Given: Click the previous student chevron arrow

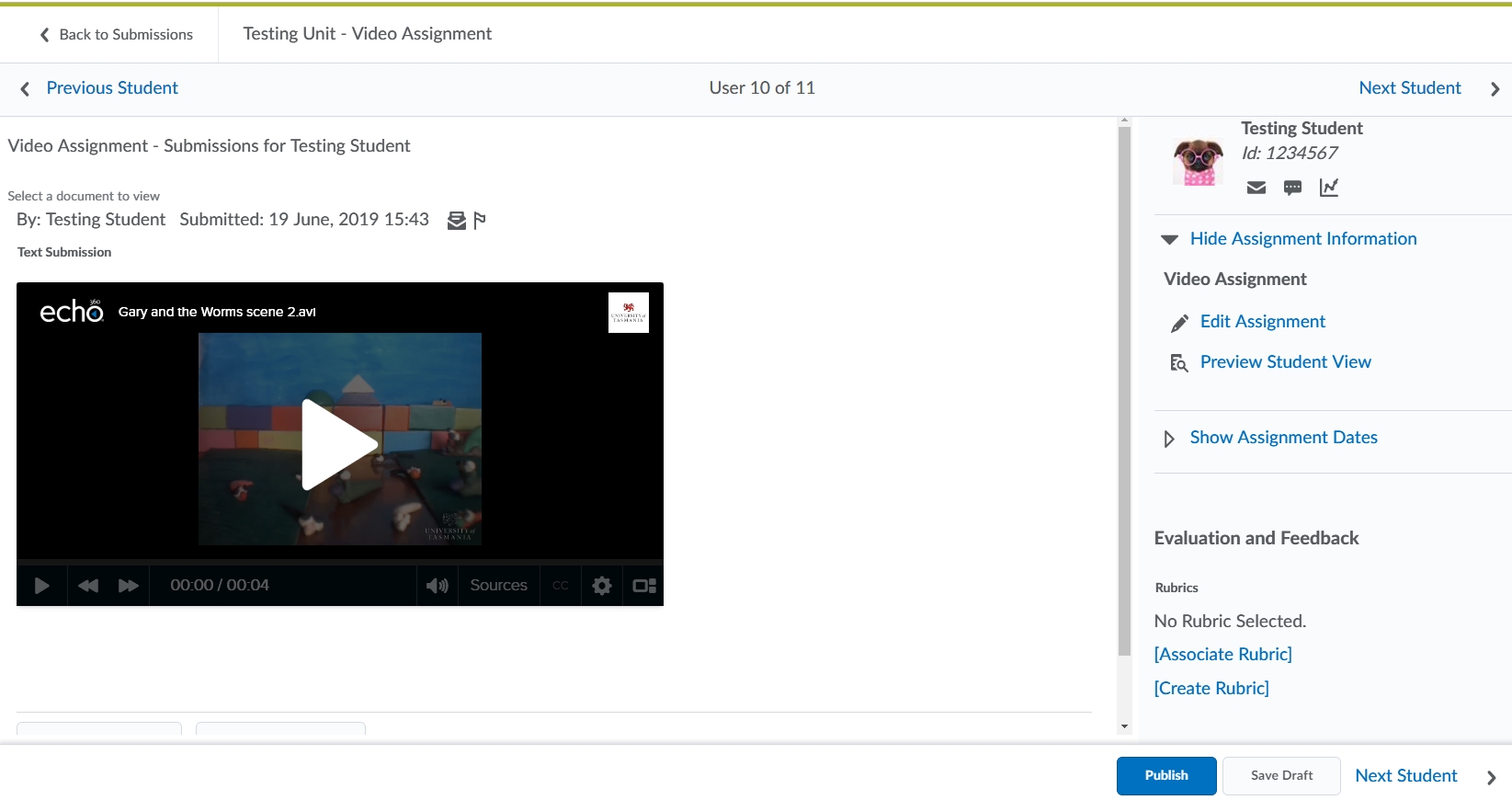Looking at the screenshot, I should click(x=25, y=88).
